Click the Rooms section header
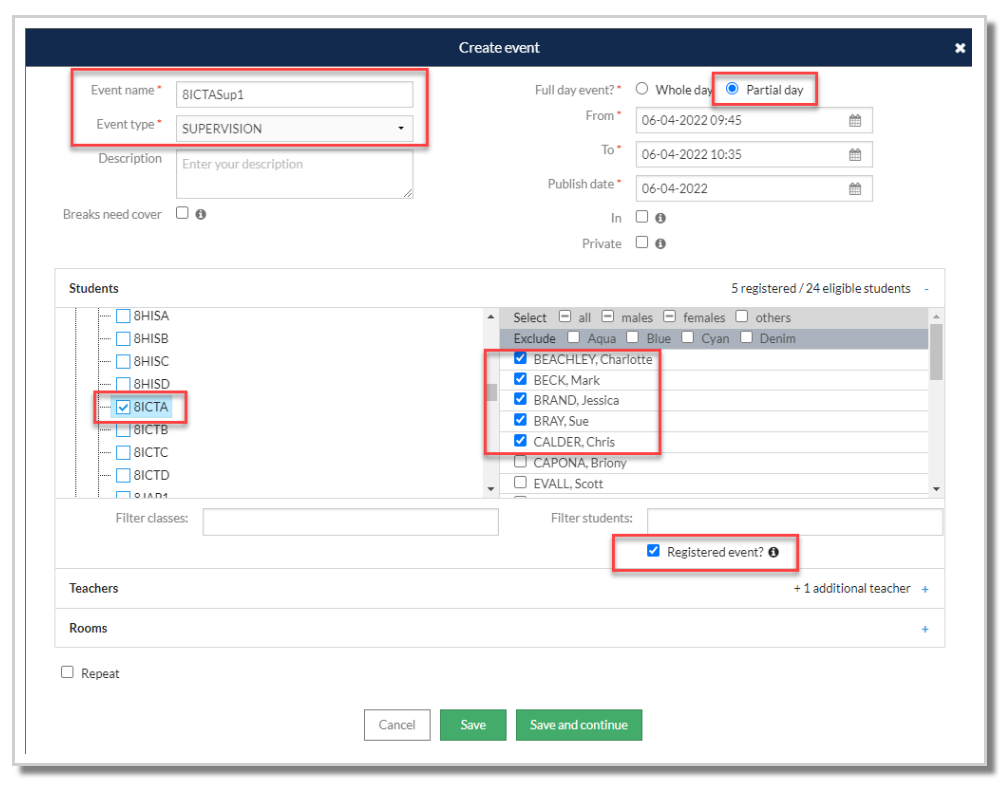Screen dimensions: 1000x785 click(499, 629)
